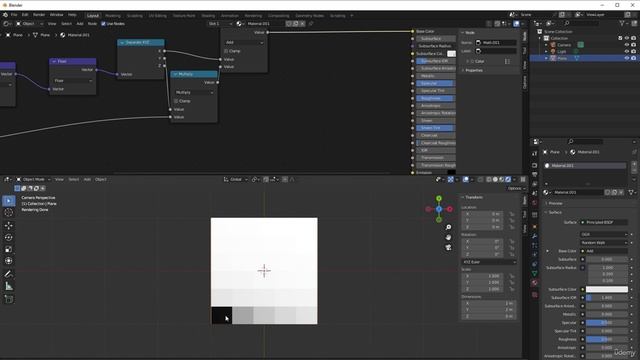Adjust the Specular slider in material properties
640x360 pixels.
point(607,323)
